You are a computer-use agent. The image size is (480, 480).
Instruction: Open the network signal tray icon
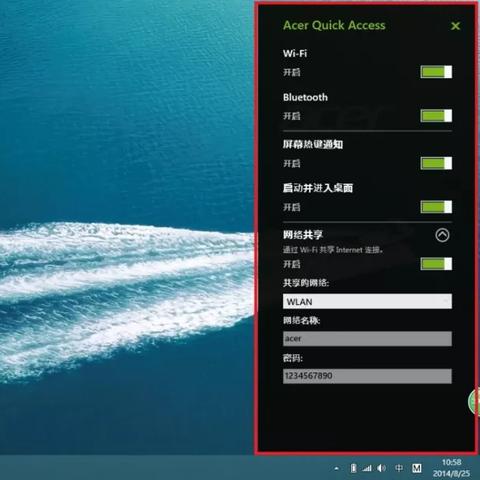[367, 468]
